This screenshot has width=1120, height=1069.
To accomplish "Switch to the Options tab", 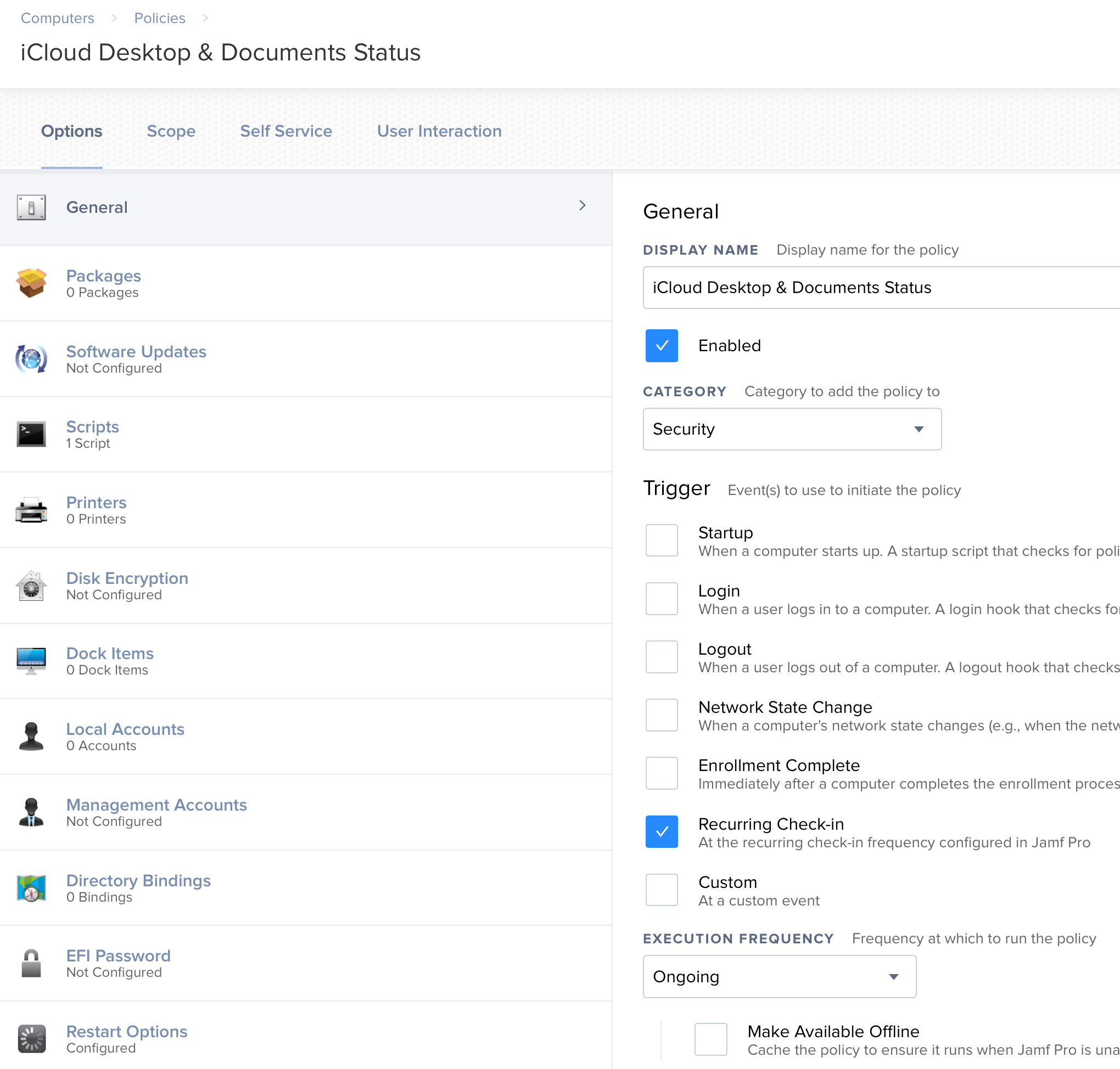I will tap(72, 131).
